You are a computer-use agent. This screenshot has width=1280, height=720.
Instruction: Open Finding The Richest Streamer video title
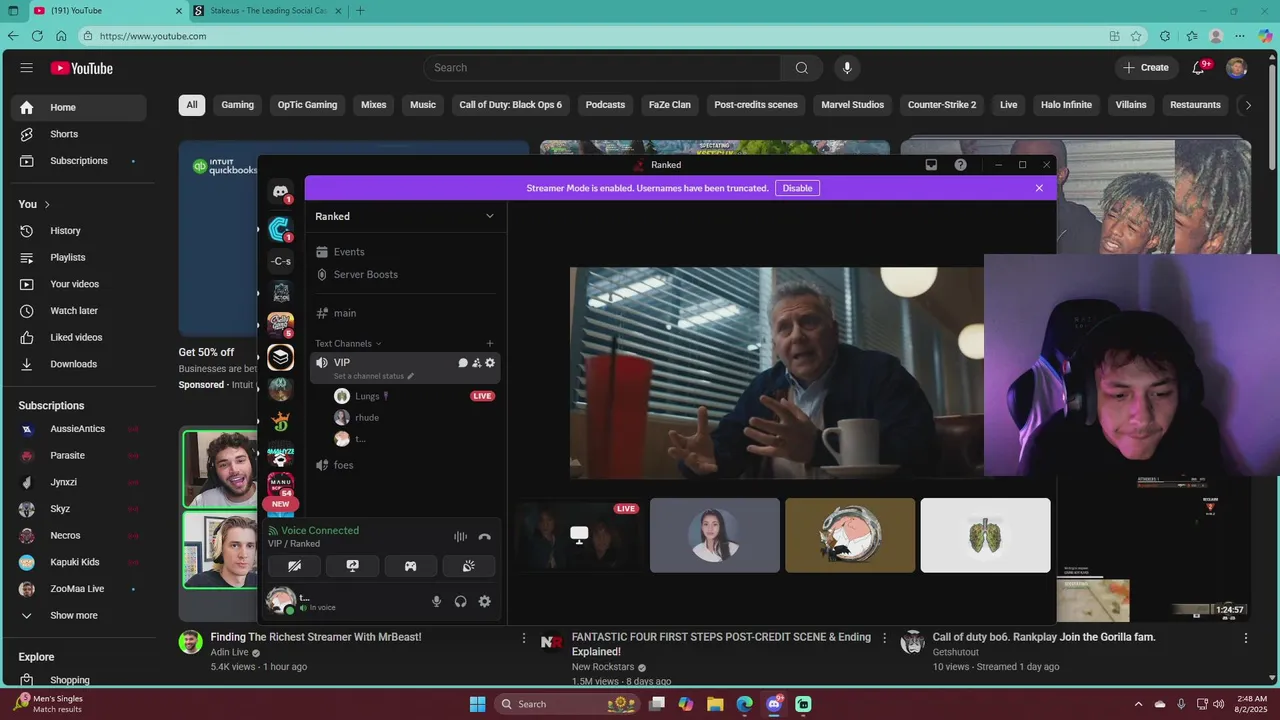[316, 637]
